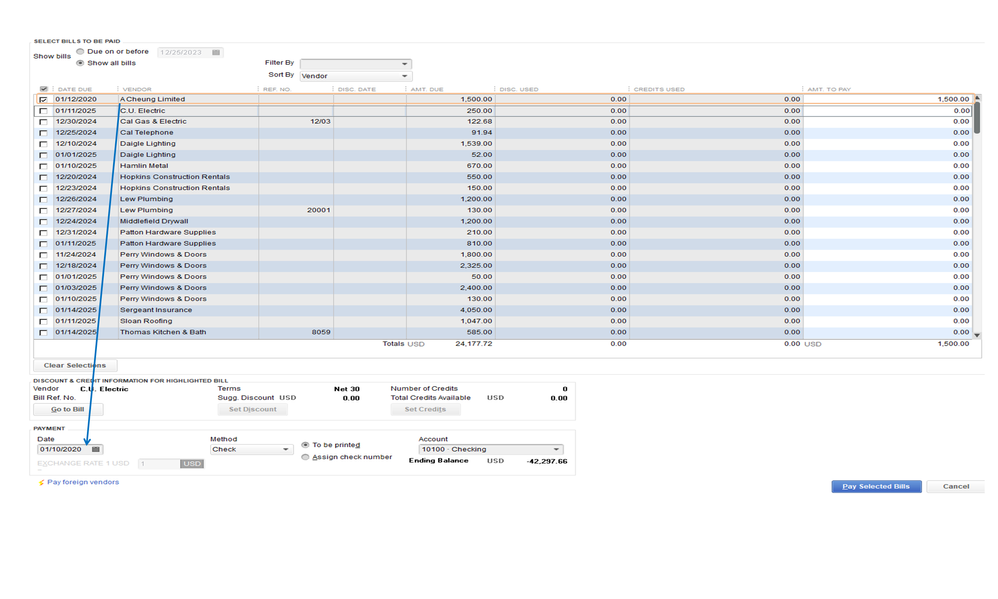The image size is (998, 599).
Task: Uncheck the A Cheung Limited bill
Action: click(x=43, y=100)
